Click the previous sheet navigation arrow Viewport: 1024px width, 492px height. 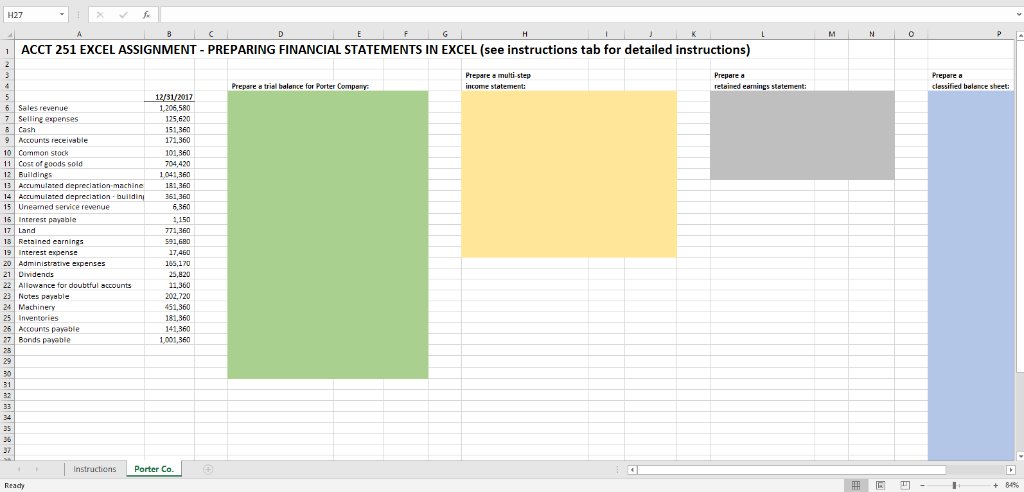click(x=19, y=469)
